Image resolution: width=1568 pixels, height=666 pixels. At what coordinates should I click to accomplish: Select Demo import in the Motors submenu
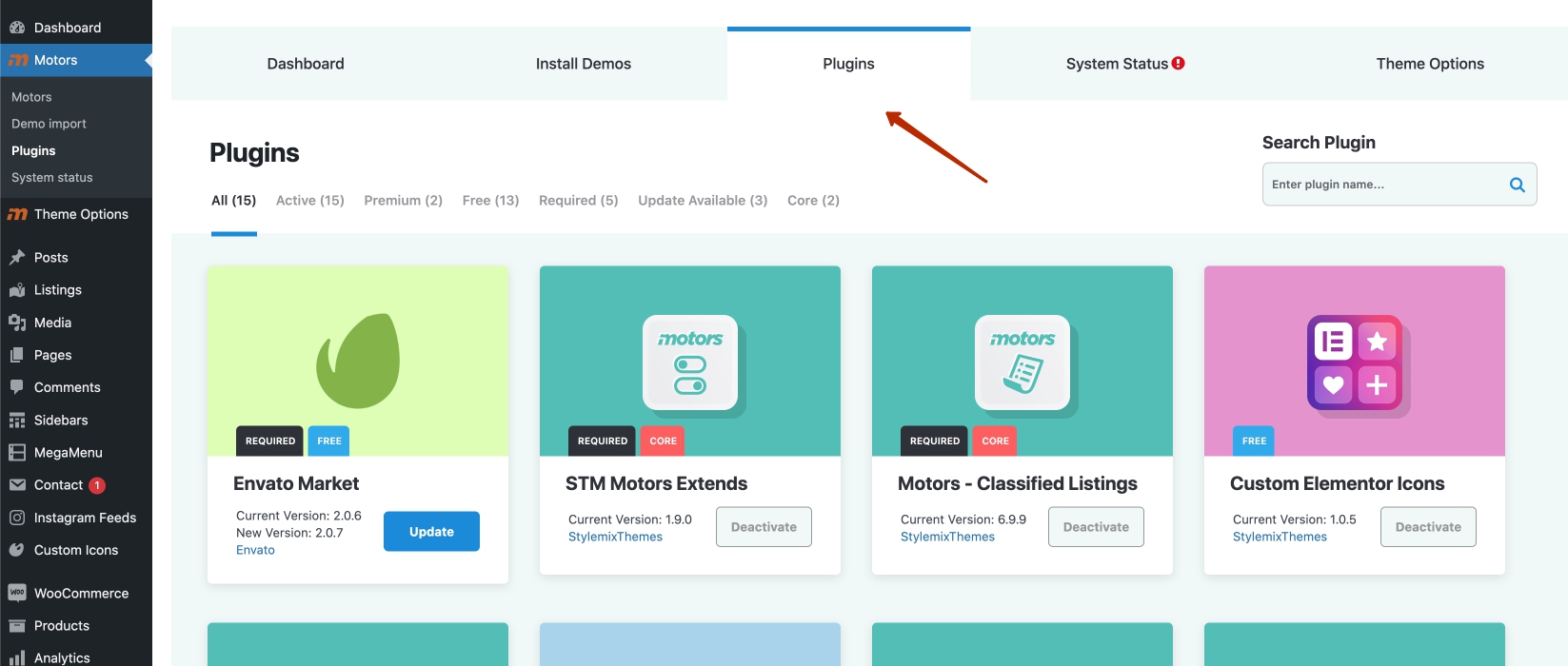(49, 124)
